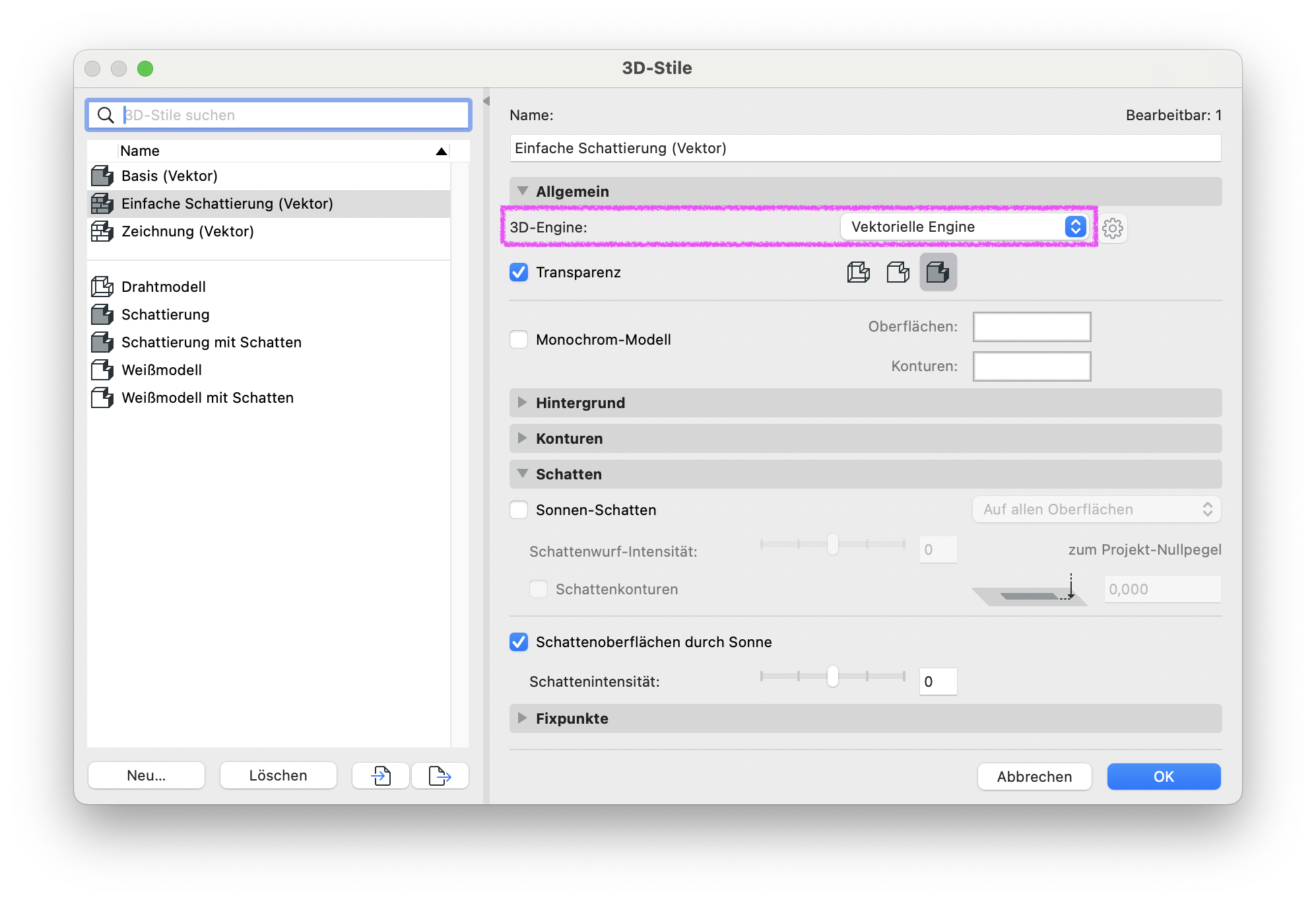
Task: Select hidden line display mode icon
Action: (898, 272)
